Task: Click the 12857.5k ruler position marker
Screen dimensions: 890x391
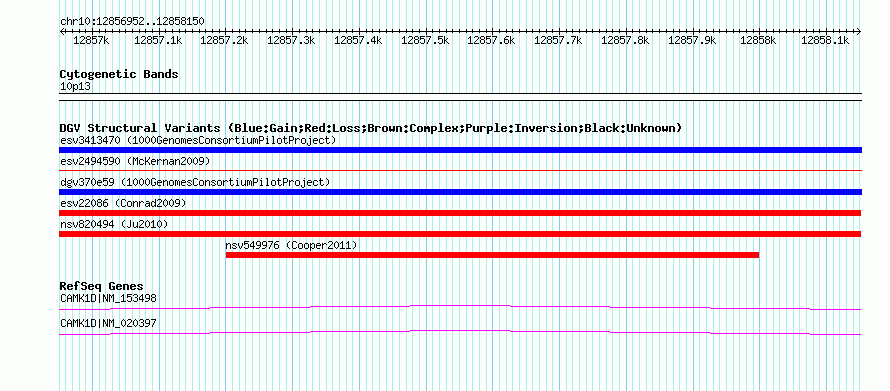Action: click(x=425, y=40)
